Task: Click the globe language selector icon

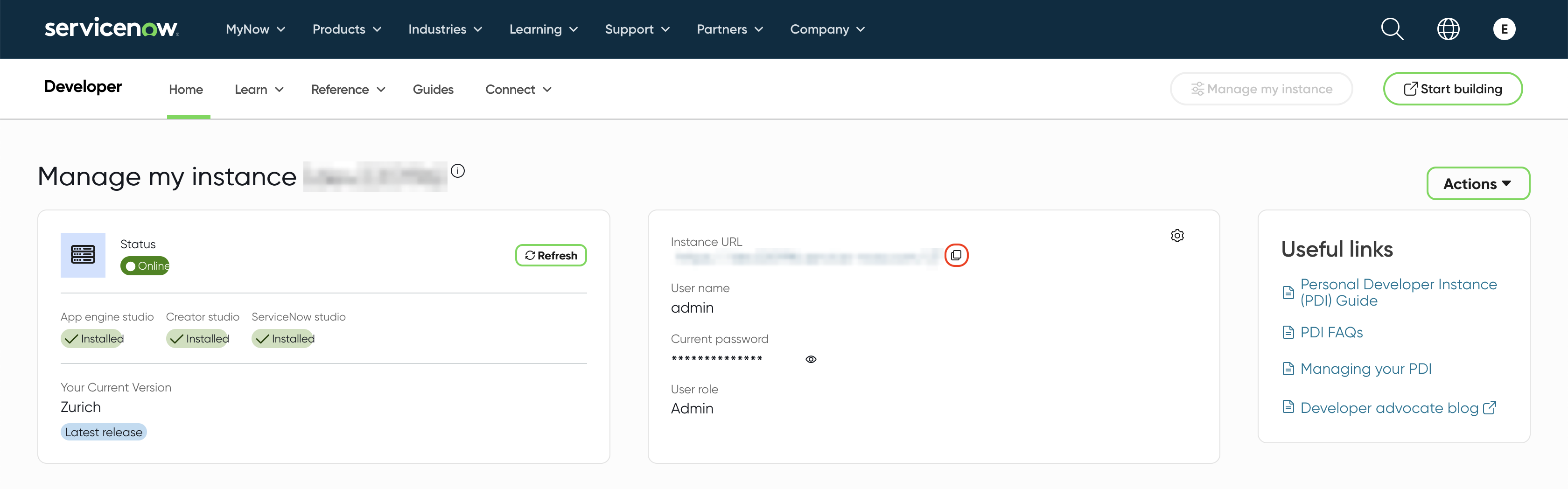Action: pyautogui.click(x=1448, y=28)
